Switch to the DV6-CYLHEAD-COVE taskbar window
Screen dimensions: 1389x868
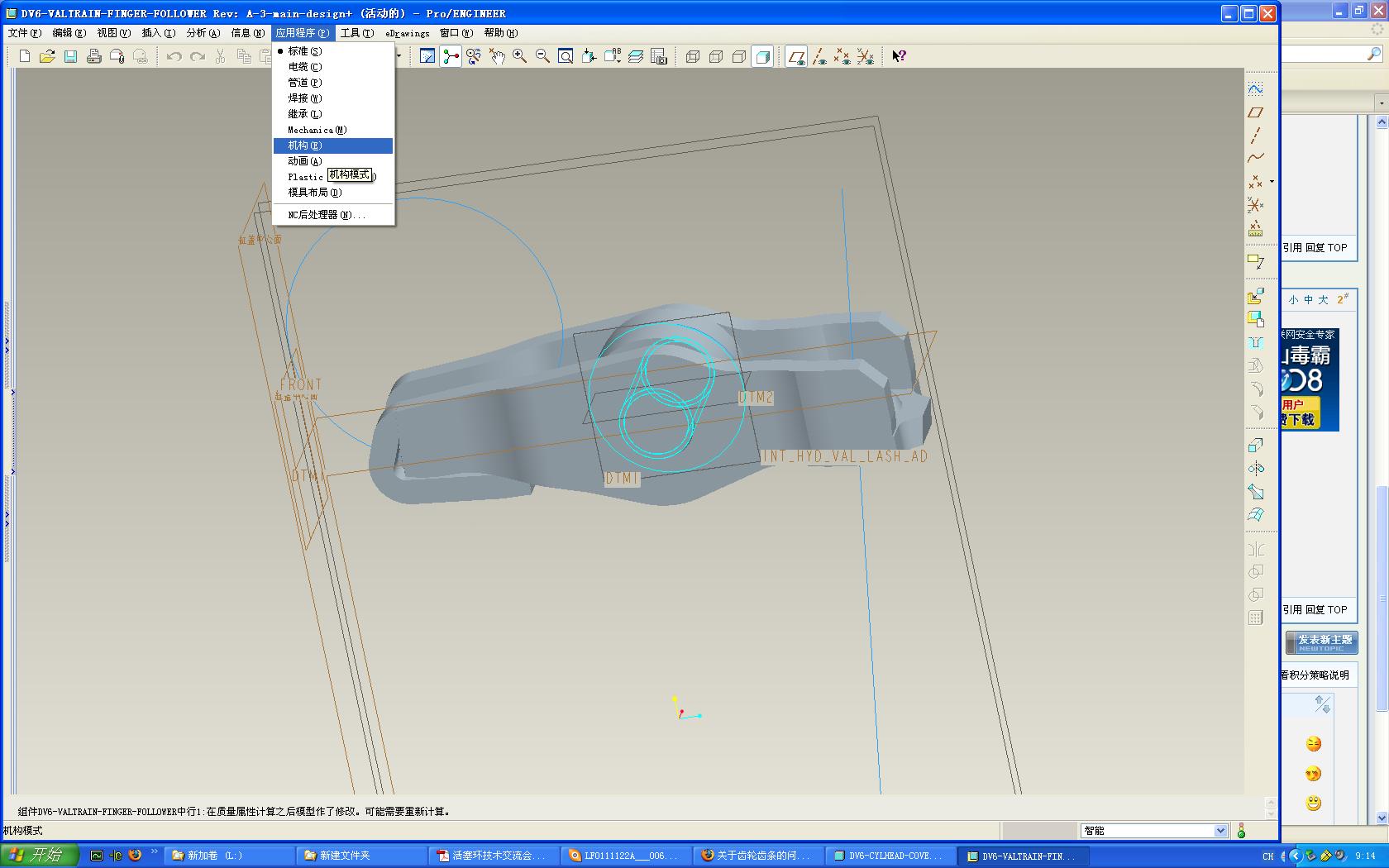[x=890, y=856]
